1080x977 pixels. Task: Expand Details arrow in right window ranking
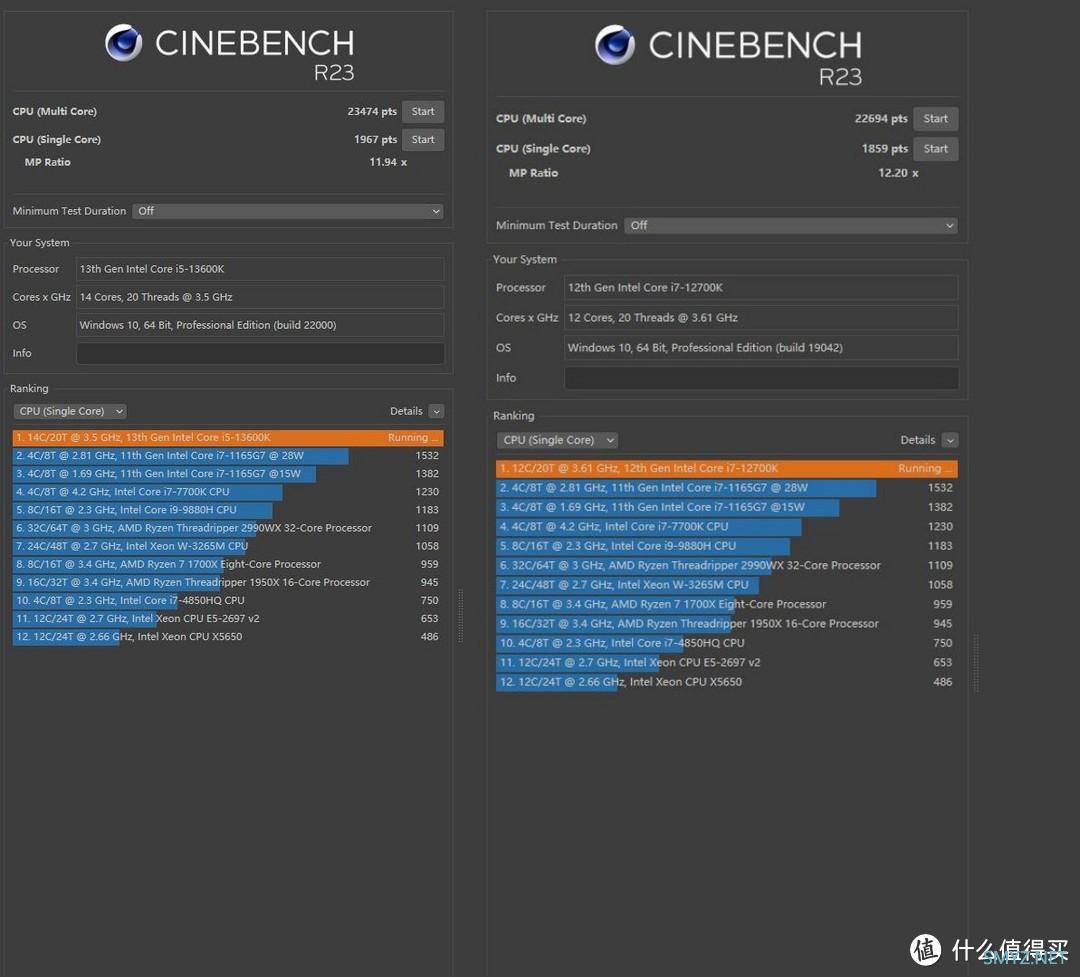[950, 440]
